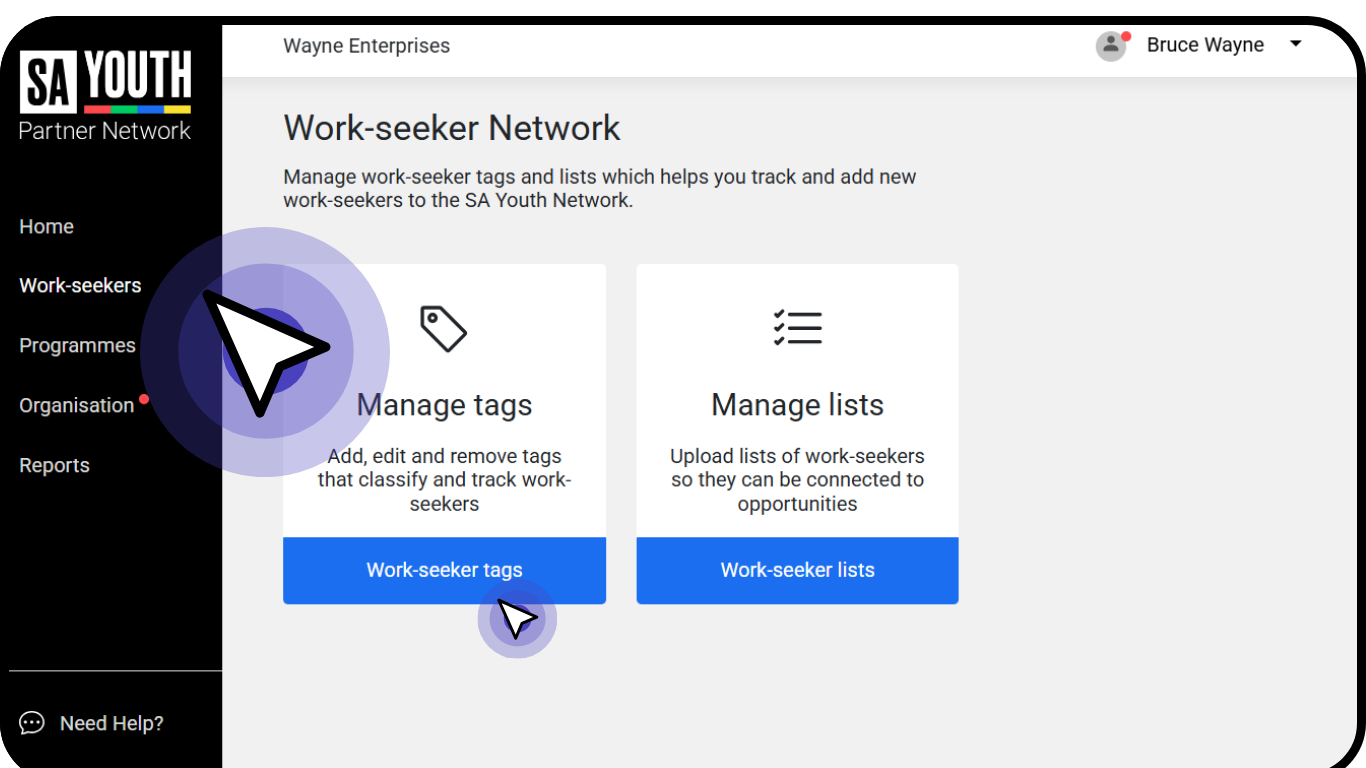Screen dimensions: 1366x768
Task: Click the tag icon on Manage tags card
Action: tap(444, 327)
